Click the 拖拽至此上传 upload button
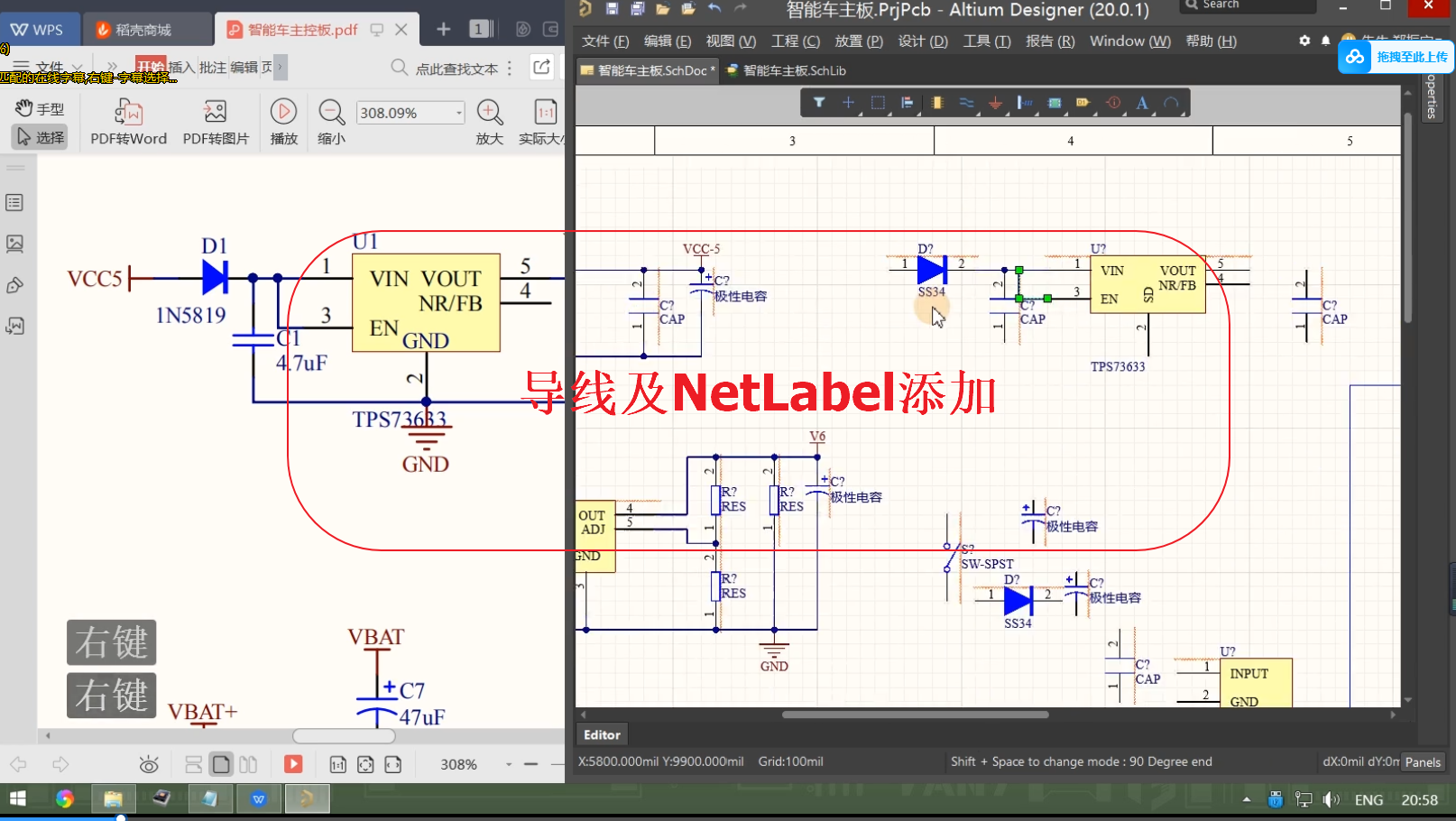The height and width of the screenshot is (821, 1456). tap(1397, 57)
